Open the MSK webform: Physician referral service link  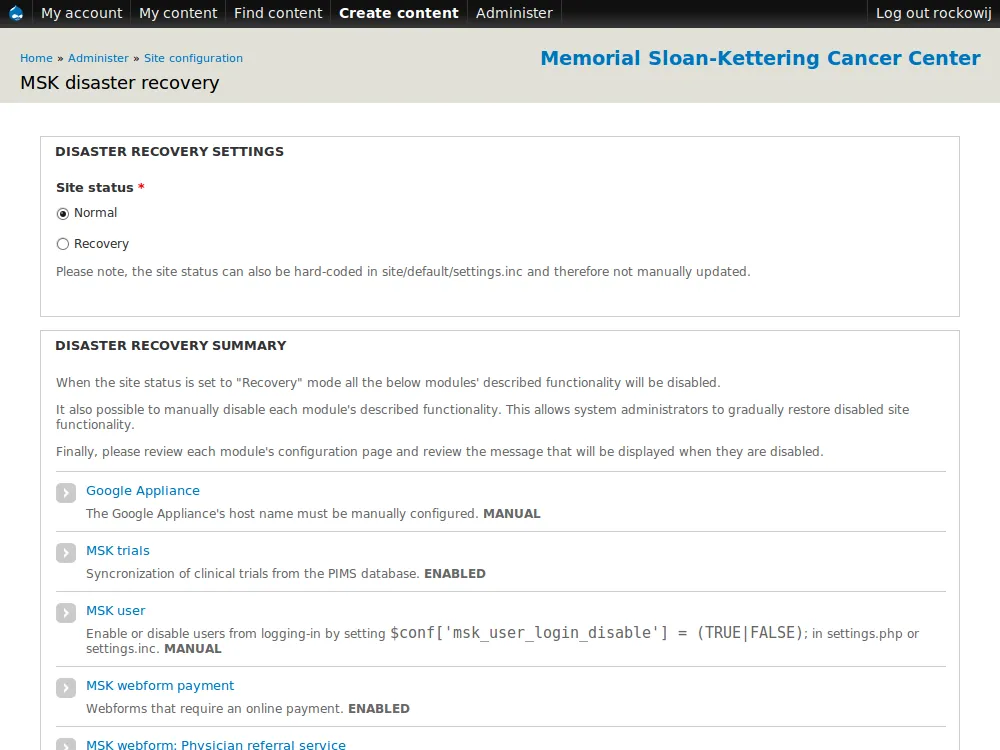(216, 744)
